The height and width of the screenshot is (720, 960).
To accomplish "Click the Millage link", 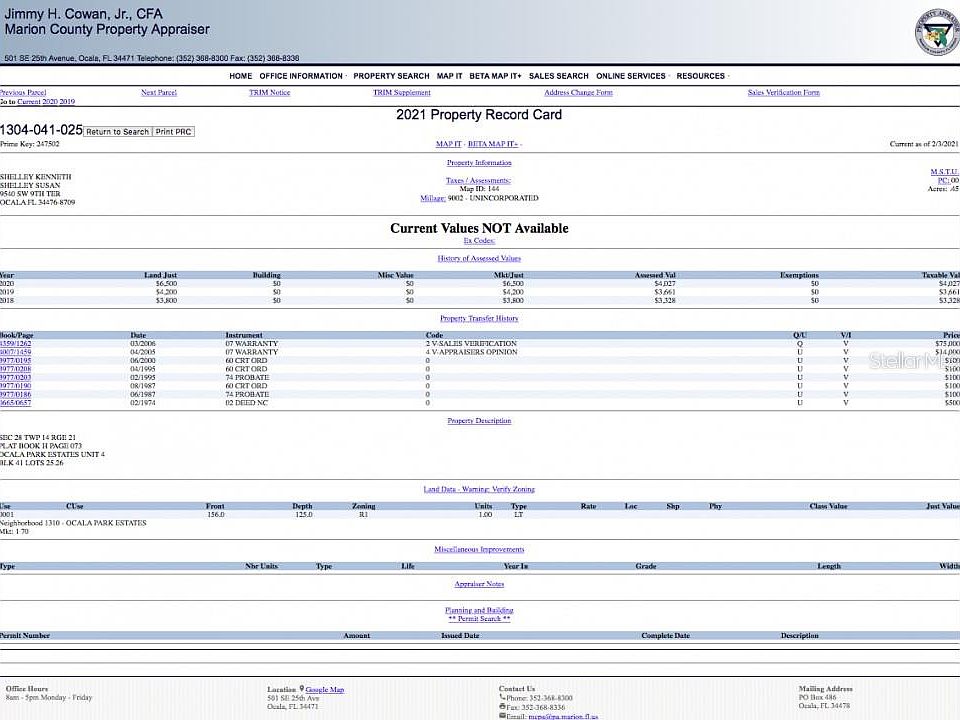I will (433, 198).
